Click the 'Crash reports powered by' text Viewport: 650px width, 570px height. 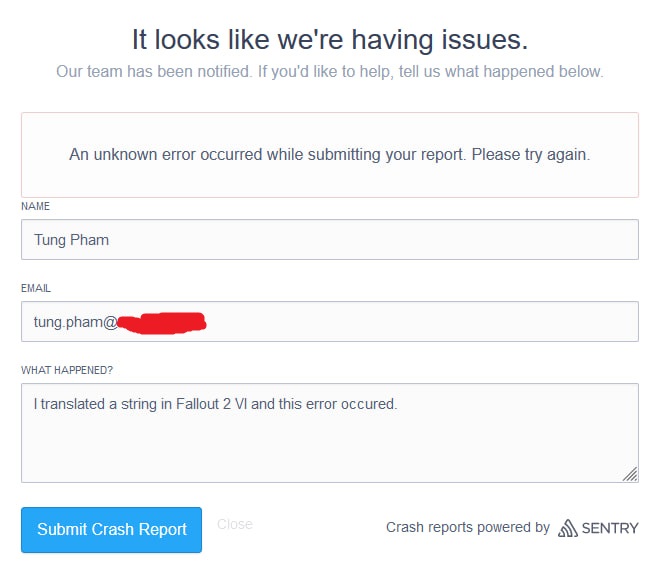click(x=468, y=527)
